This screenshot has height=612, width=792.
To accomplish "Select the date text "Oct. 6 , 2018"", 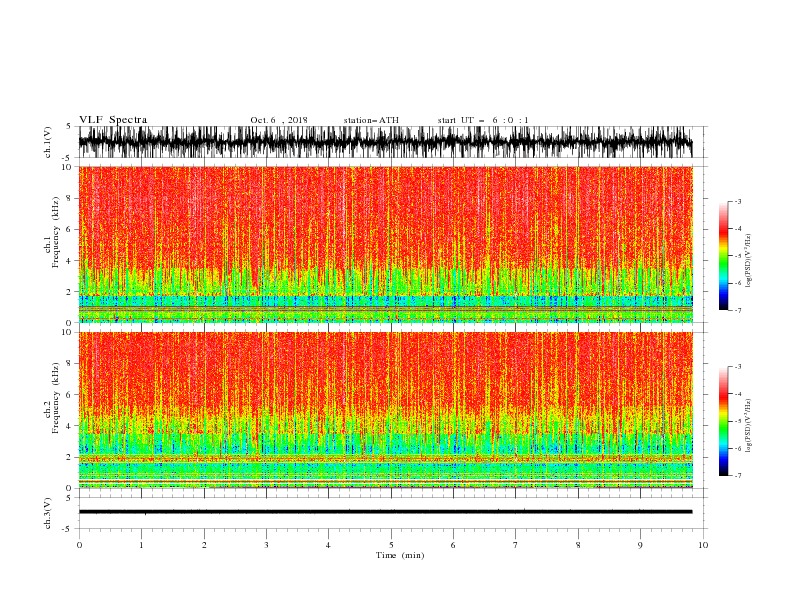I will pos(279,120).
